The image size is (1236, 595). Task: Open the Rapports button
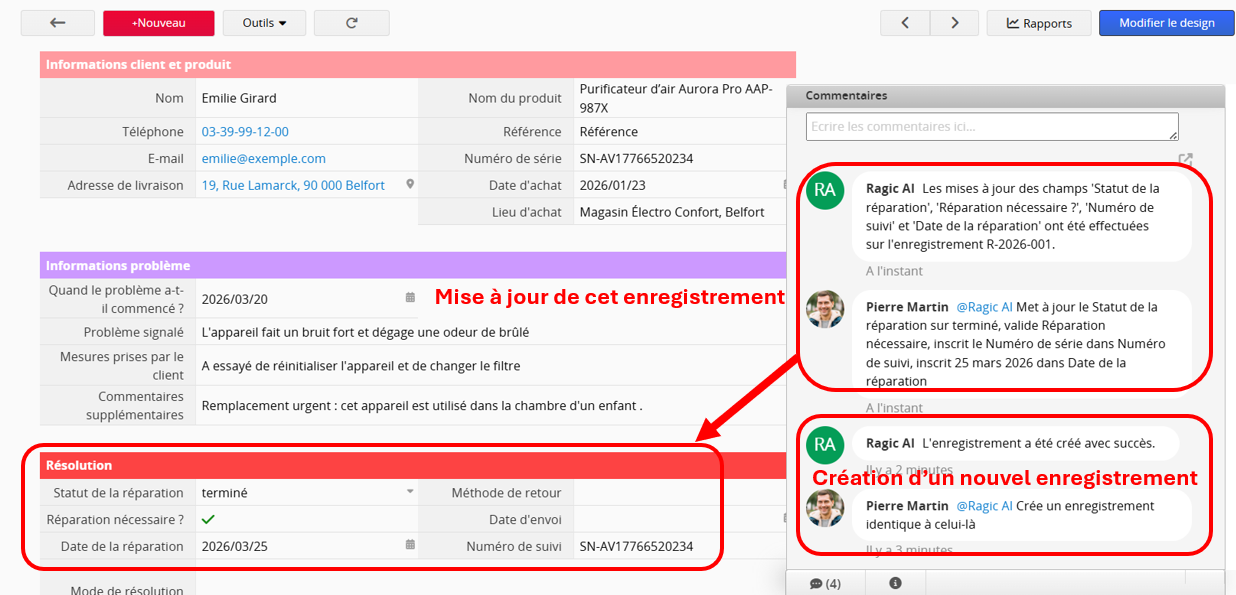coord(1038,23)
